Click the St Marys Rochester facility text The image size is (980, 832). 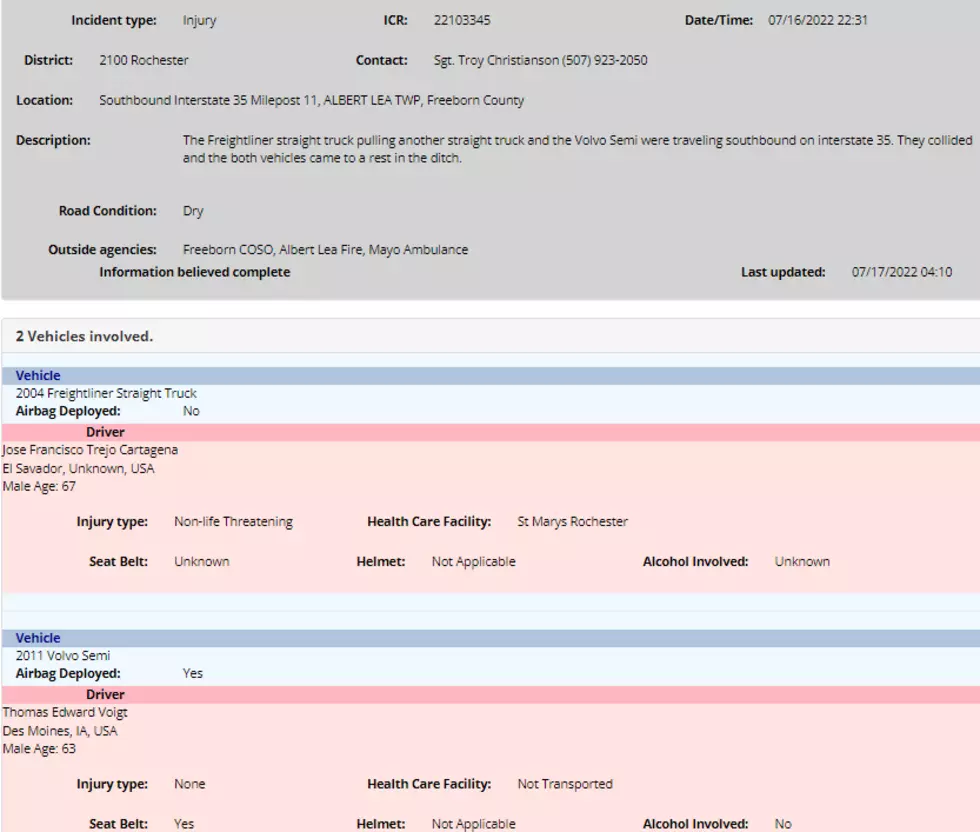[572, 521]
